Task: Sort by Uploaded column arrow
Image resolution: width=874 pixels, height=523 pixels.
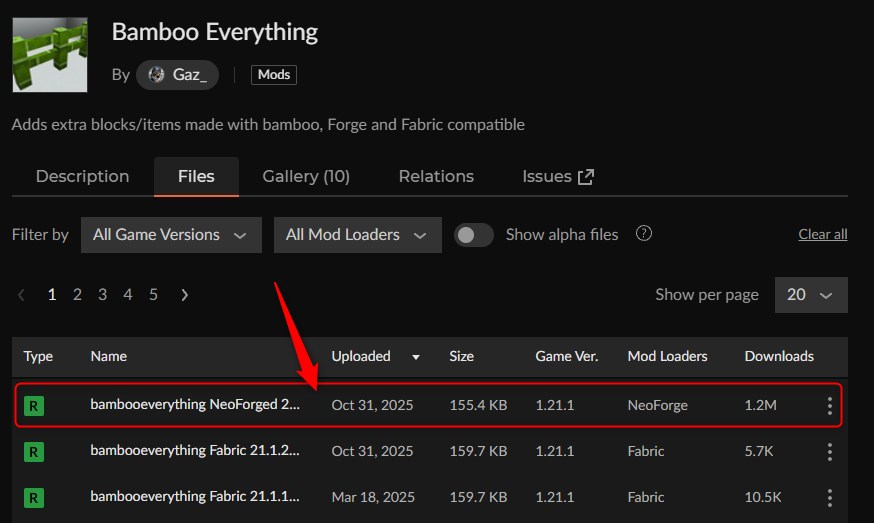Action: tap(416, 357)
